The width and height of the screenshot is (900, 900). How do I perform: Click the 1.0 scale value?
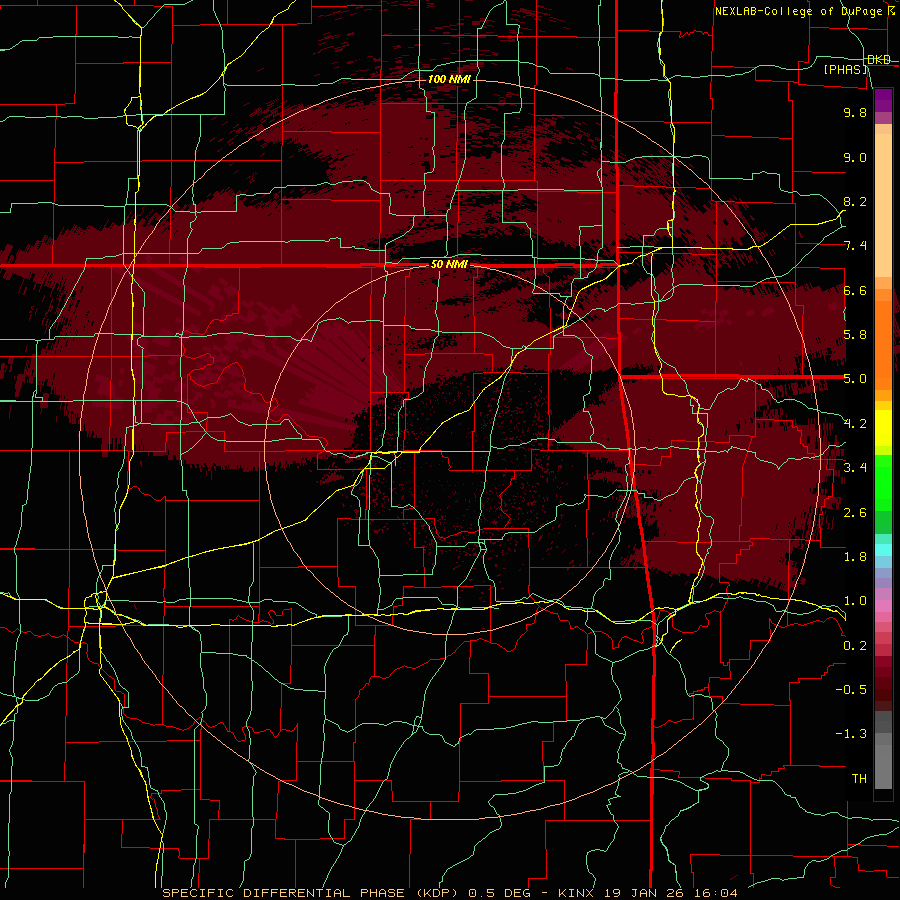coord(855,601)
